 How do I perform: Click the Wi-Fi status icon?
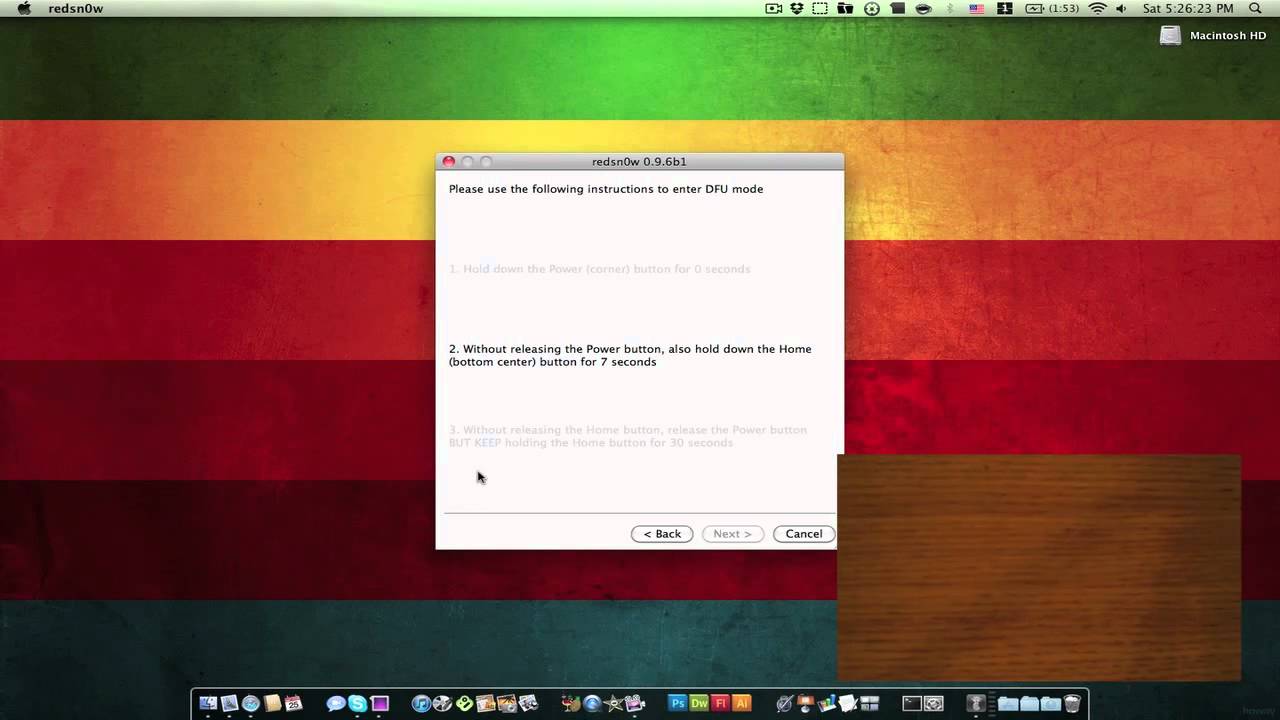pos(1097,8)
